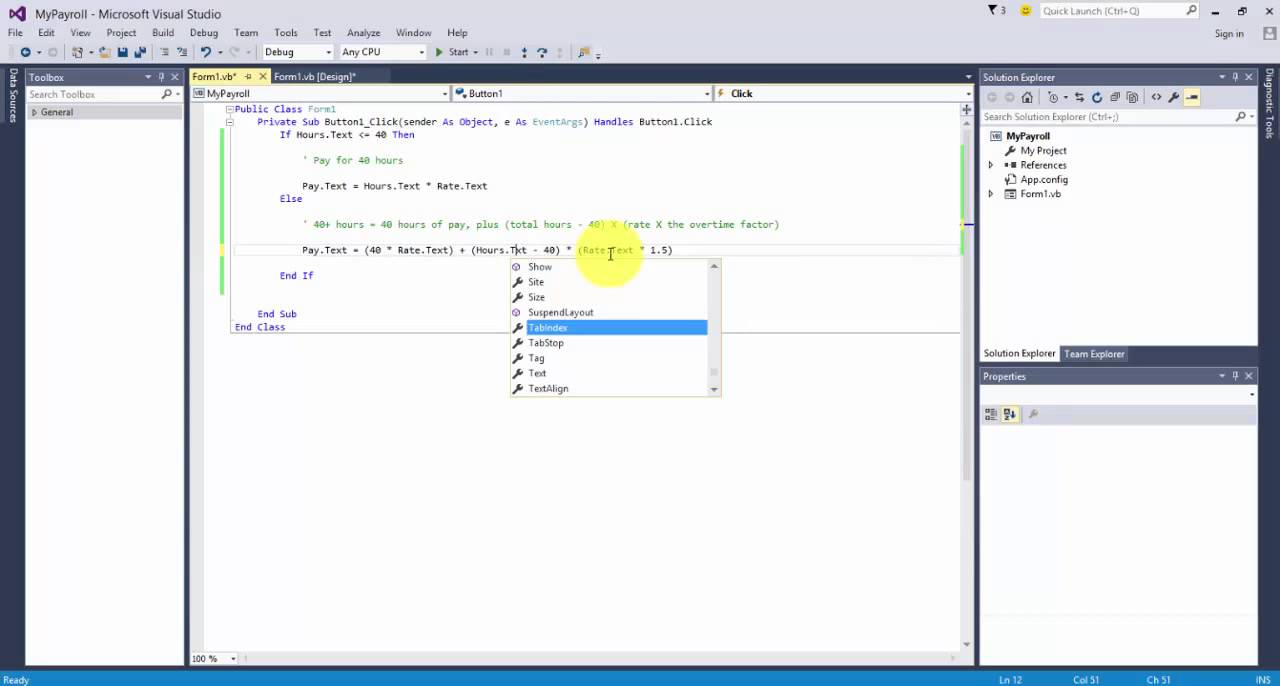Image resolution: width=1280 pixels, height=686 pixels.
Task: Comment out selected lines toolbar icon
Action: click(164, 52)
